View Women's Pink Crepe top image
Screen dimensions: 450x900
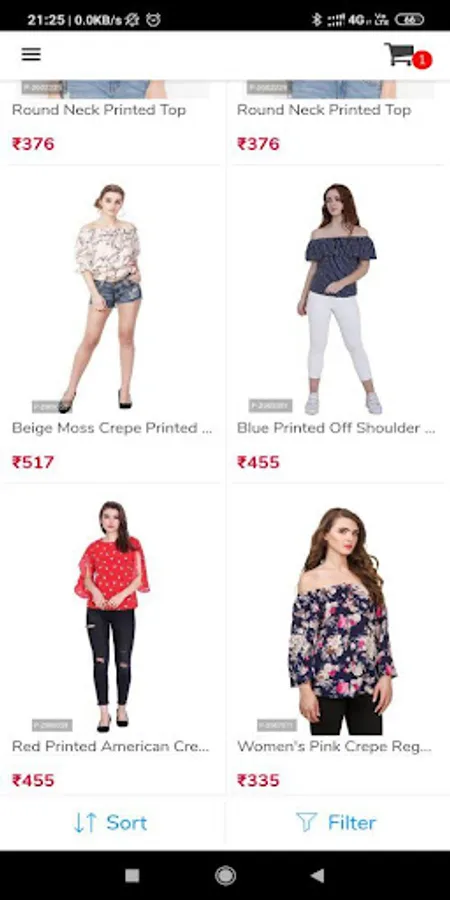click(x=342, y=620)
